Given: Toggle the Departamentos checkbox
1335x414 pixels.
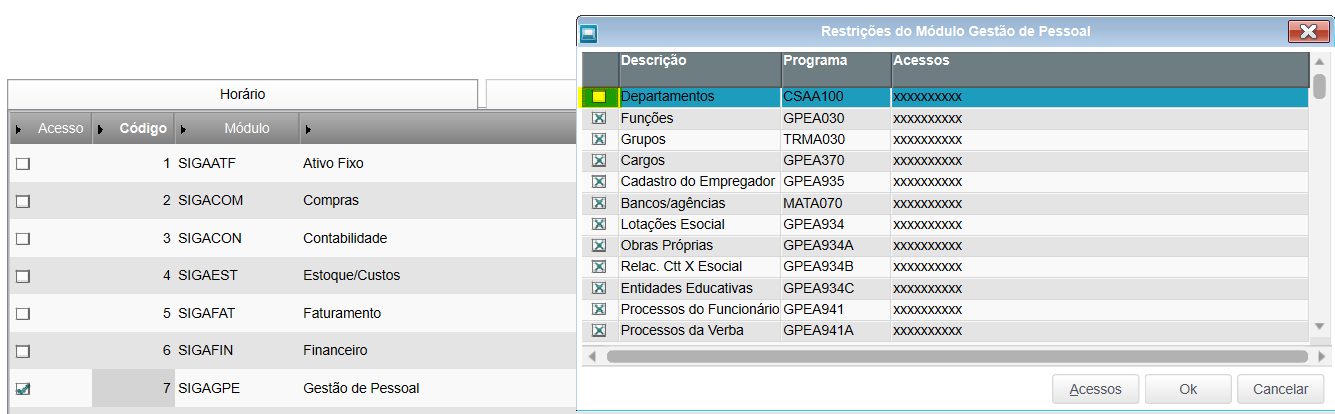Looking at the screenshot, I should click(x=599, y=97).
